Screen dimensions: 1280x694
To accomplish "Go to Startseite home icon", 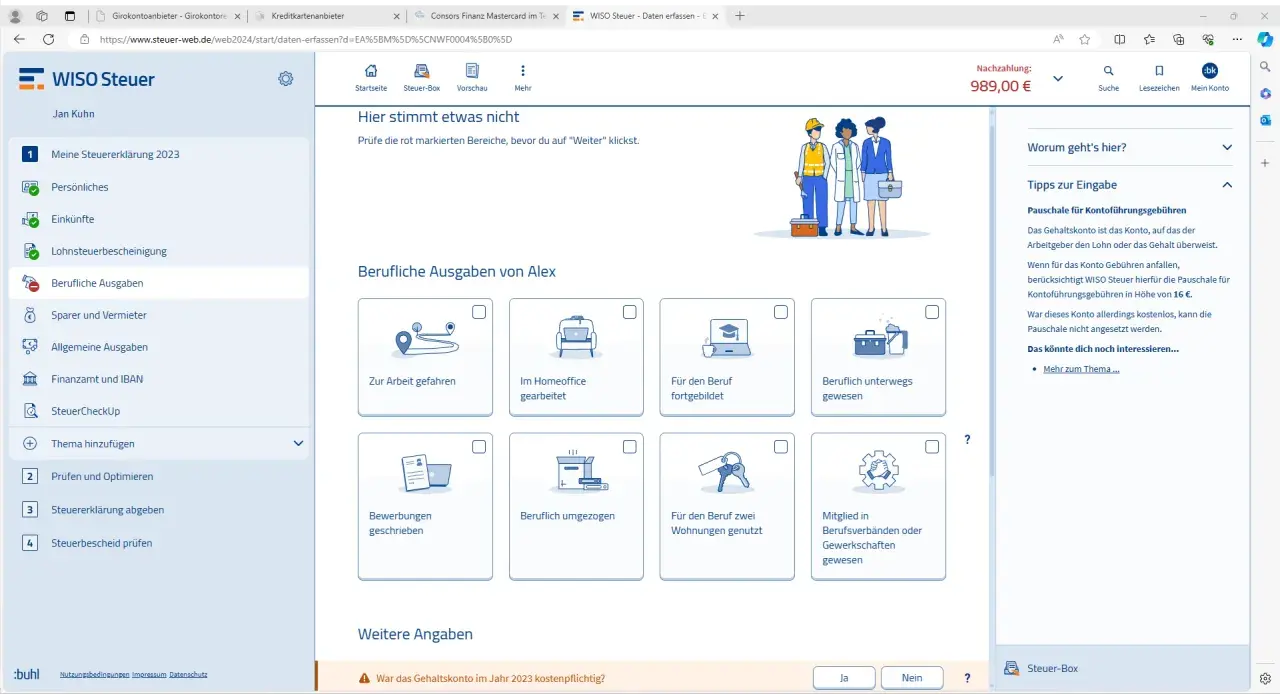I will (371, 71).
